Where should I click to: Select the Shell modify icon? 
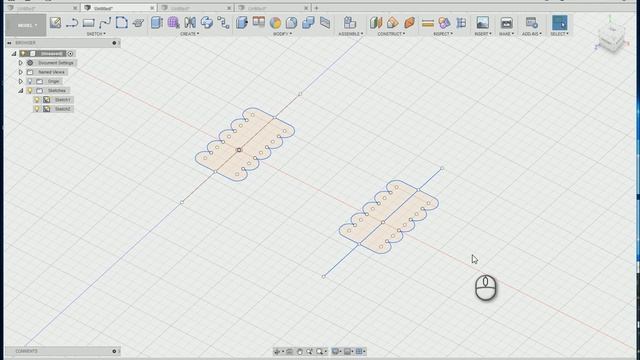point(291,22)
